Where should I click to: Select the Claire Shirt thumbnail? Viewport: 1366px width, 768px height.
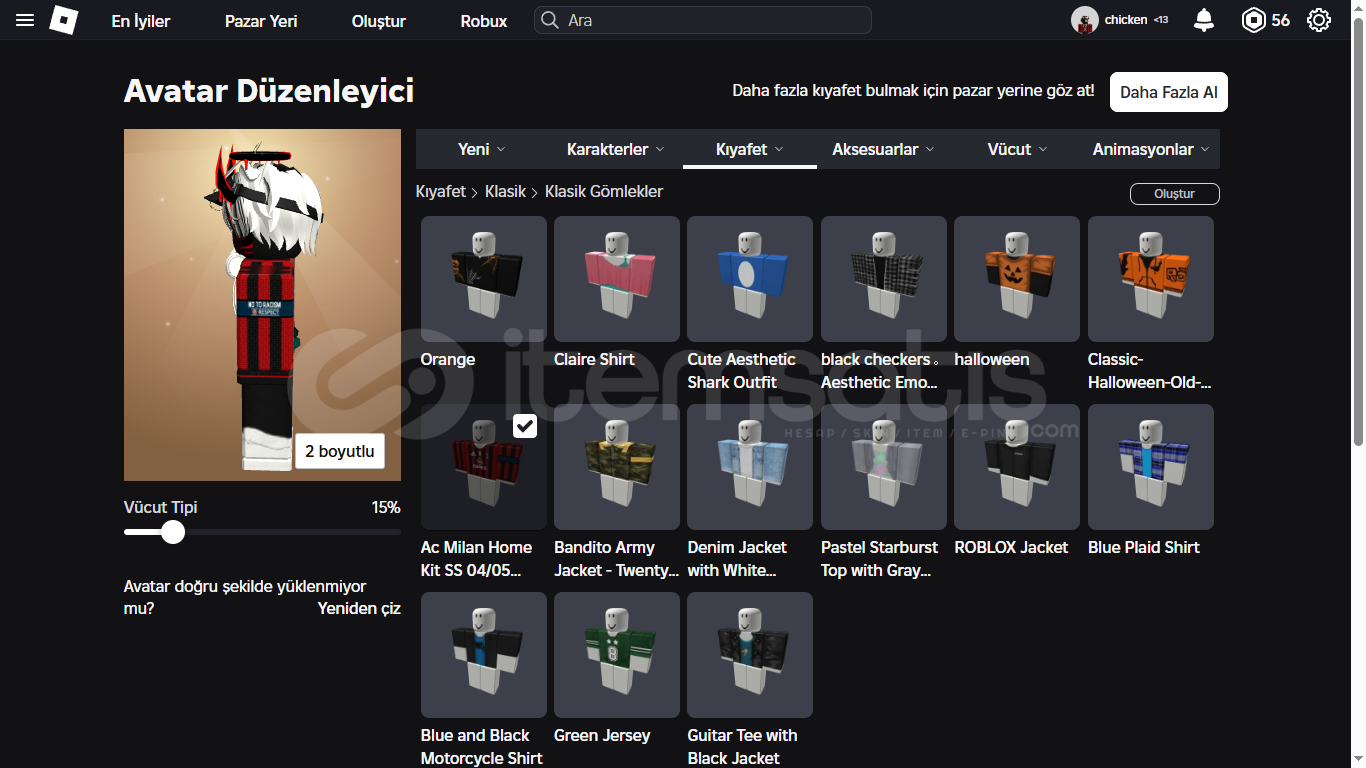pyautogui.click(x=617, y=279)
